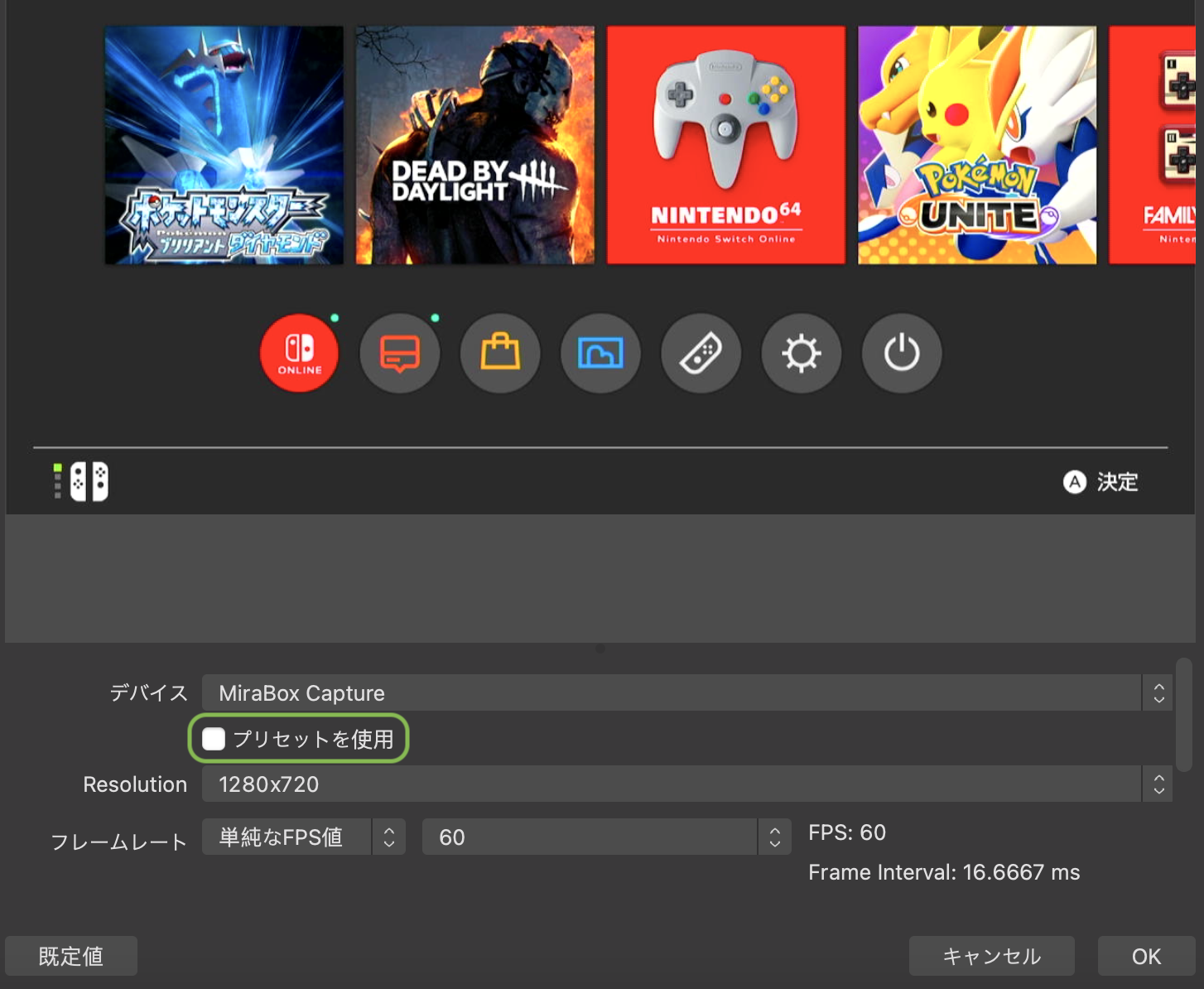Restore defaults with the 既定値 button
The image size is (1204, 989).
click(x=70, y=956)
